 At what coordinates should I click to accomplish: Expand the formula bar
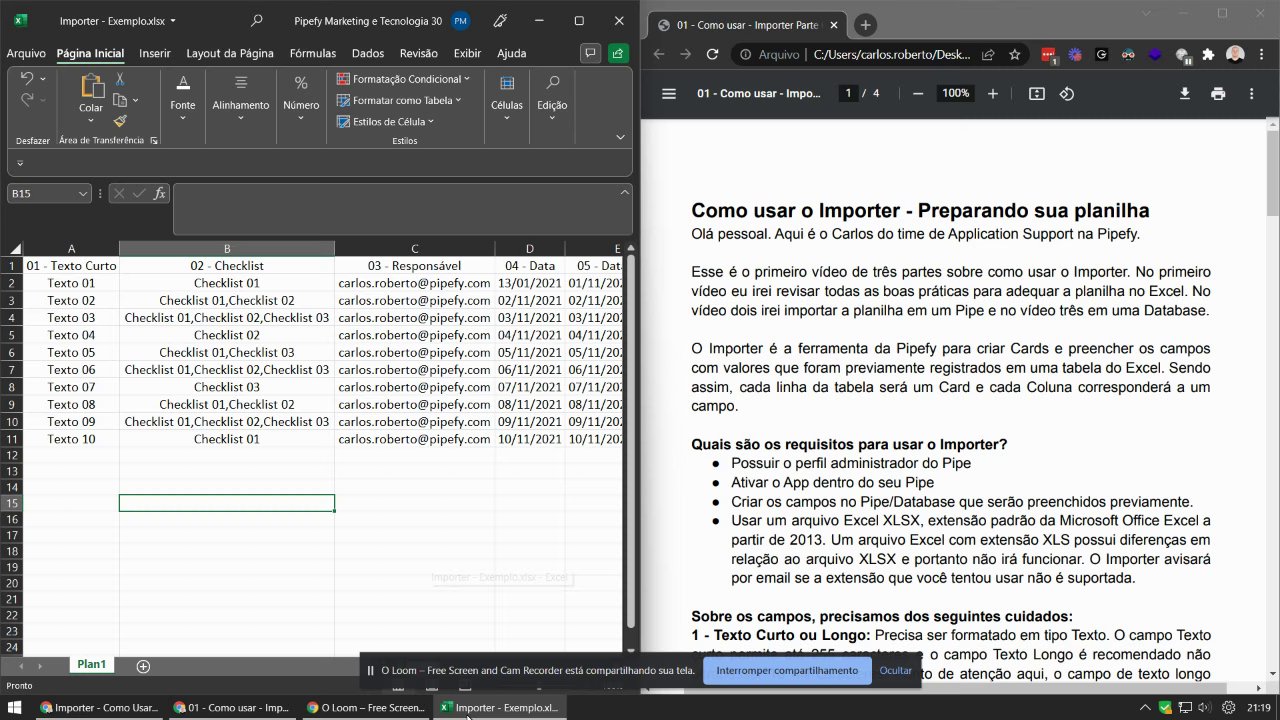[625, 192]
